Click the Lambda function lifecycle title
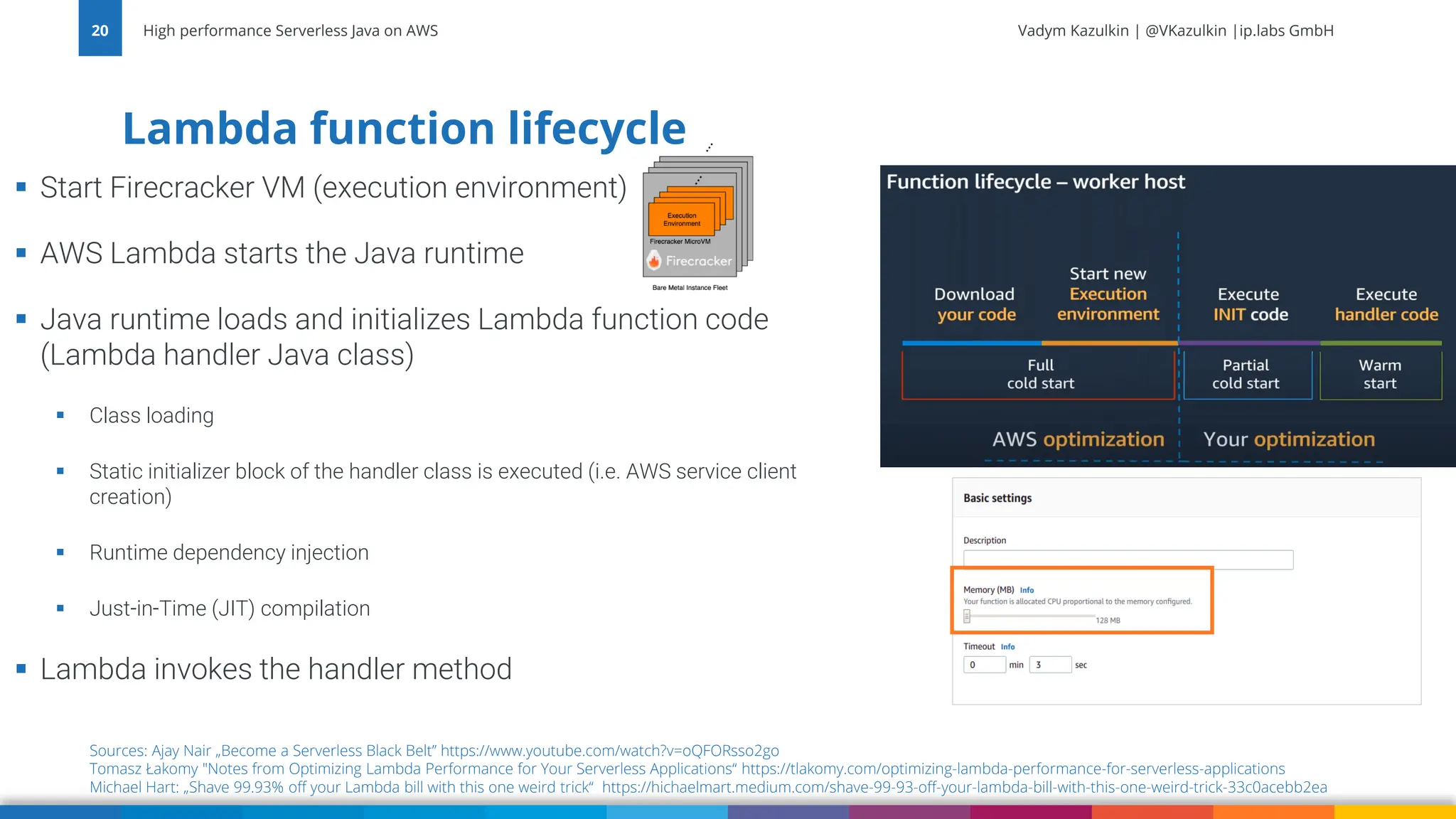 [x=404, y=129]
